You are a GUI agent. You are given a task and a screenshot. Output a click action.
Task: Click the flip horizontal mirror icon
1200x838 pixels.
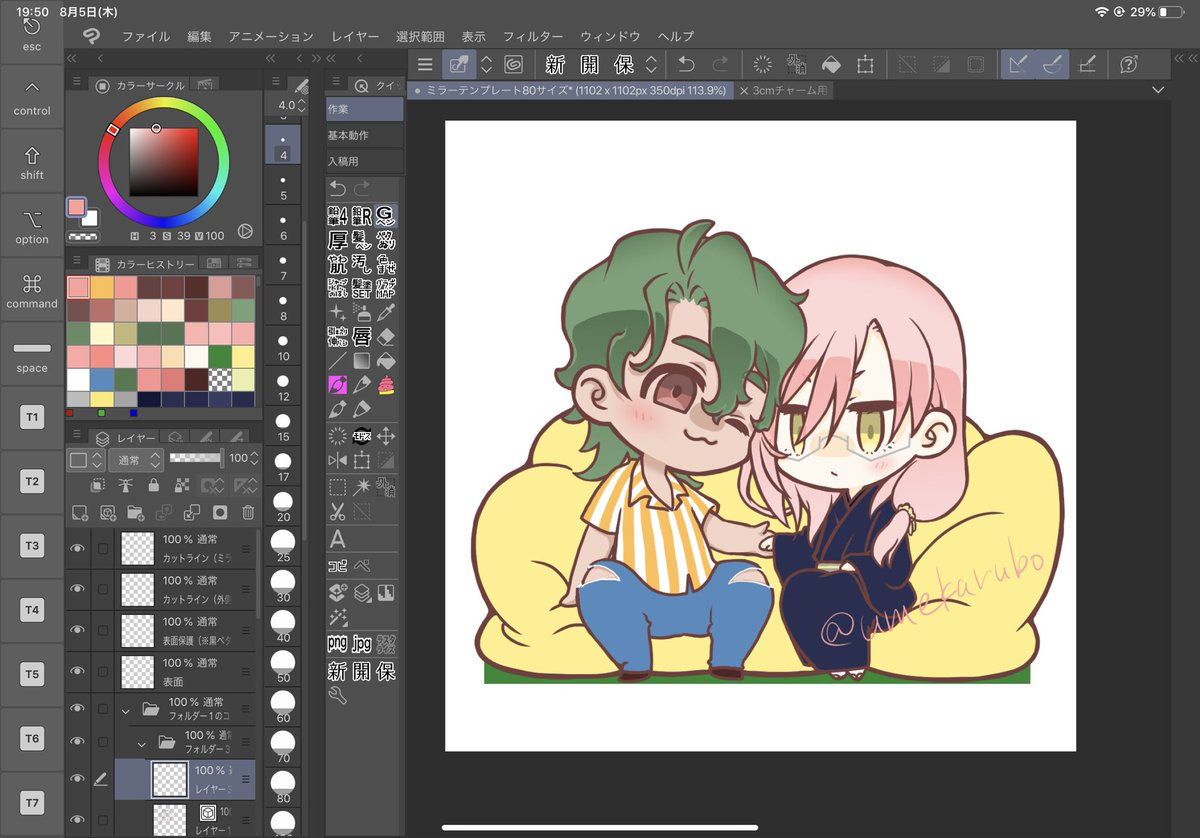[x=337, y=461]
